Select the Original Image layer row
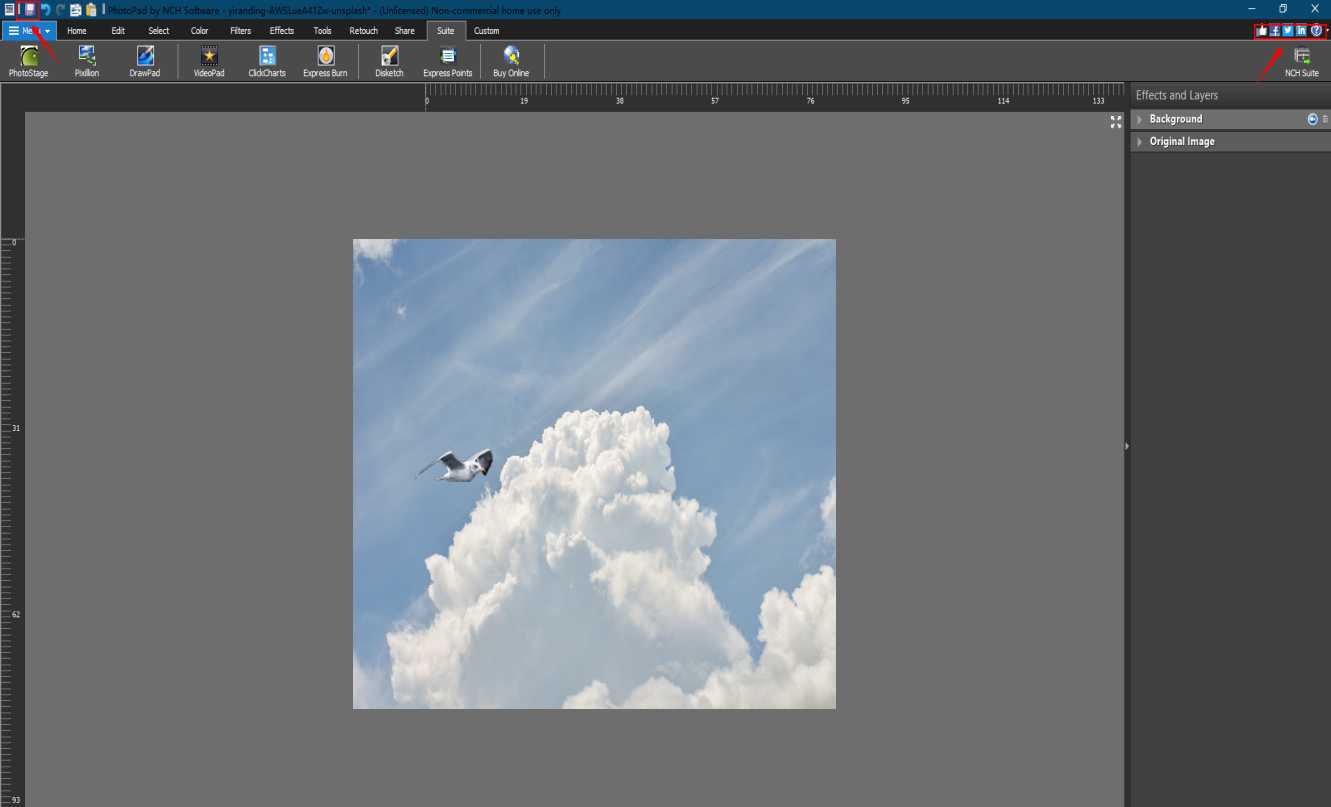 (x=1231, y=142)
